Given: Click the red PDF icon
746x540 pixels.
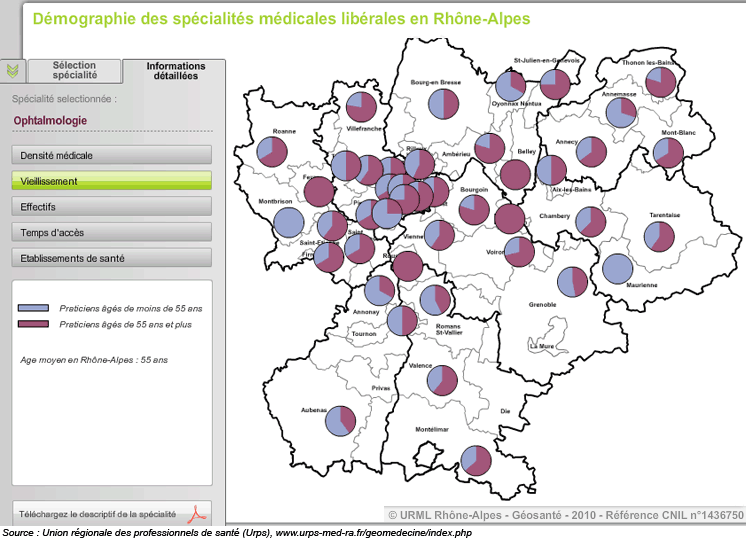Looking at the screenshot, I should (198, 514).
